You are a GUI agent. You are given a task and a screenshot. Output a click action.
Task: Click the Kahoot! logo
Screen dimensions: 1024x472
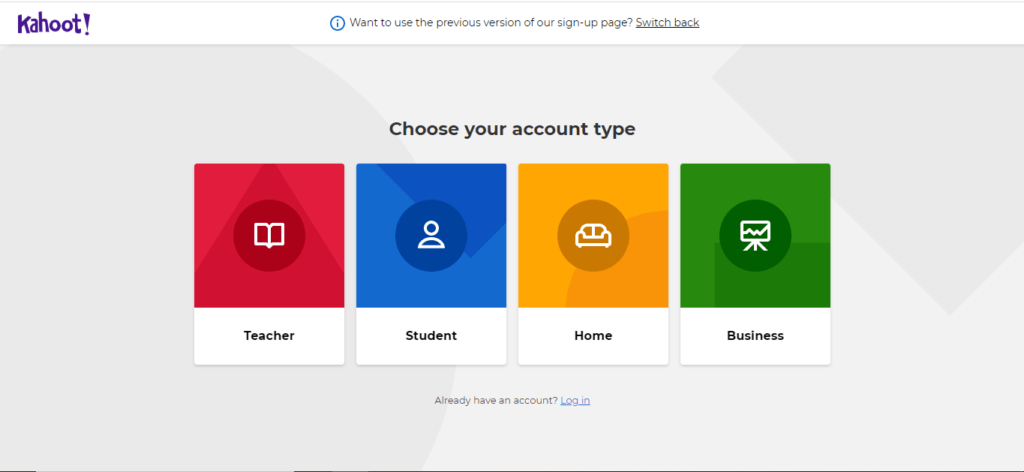(x=54, y=24)
